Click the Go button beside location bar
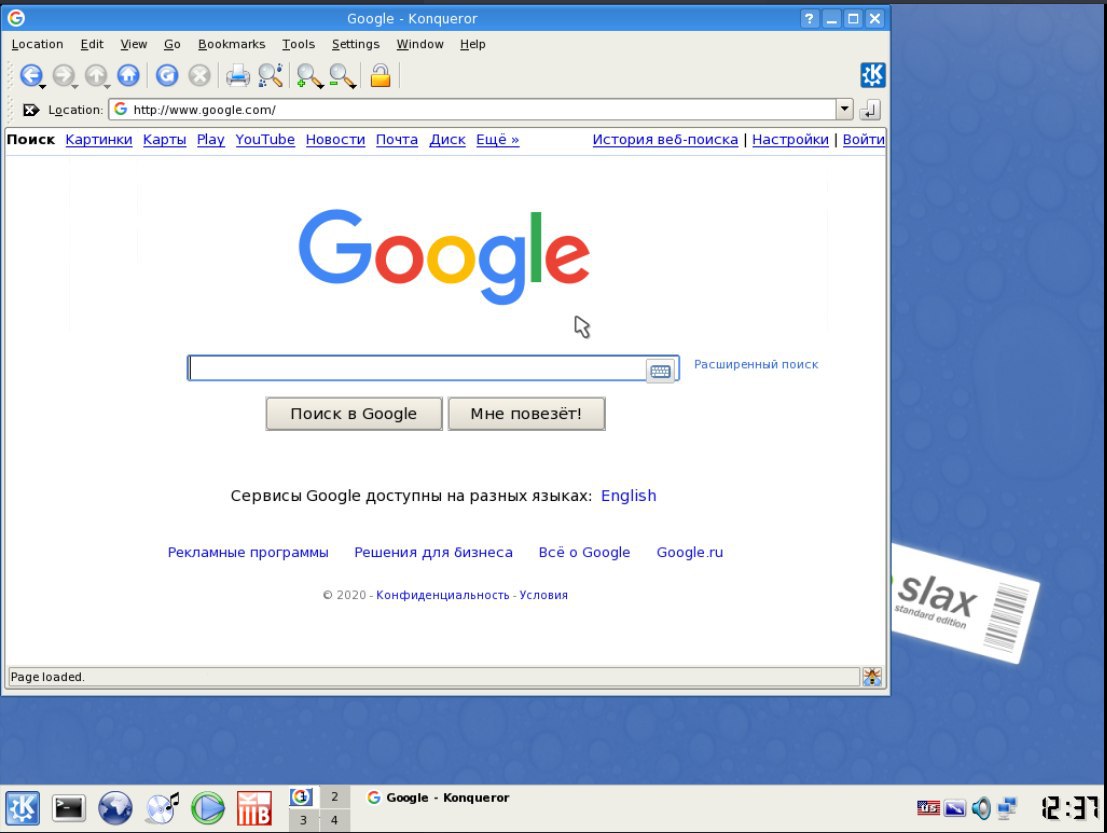This screenshot has height=833, width=1107. (870, 109)
